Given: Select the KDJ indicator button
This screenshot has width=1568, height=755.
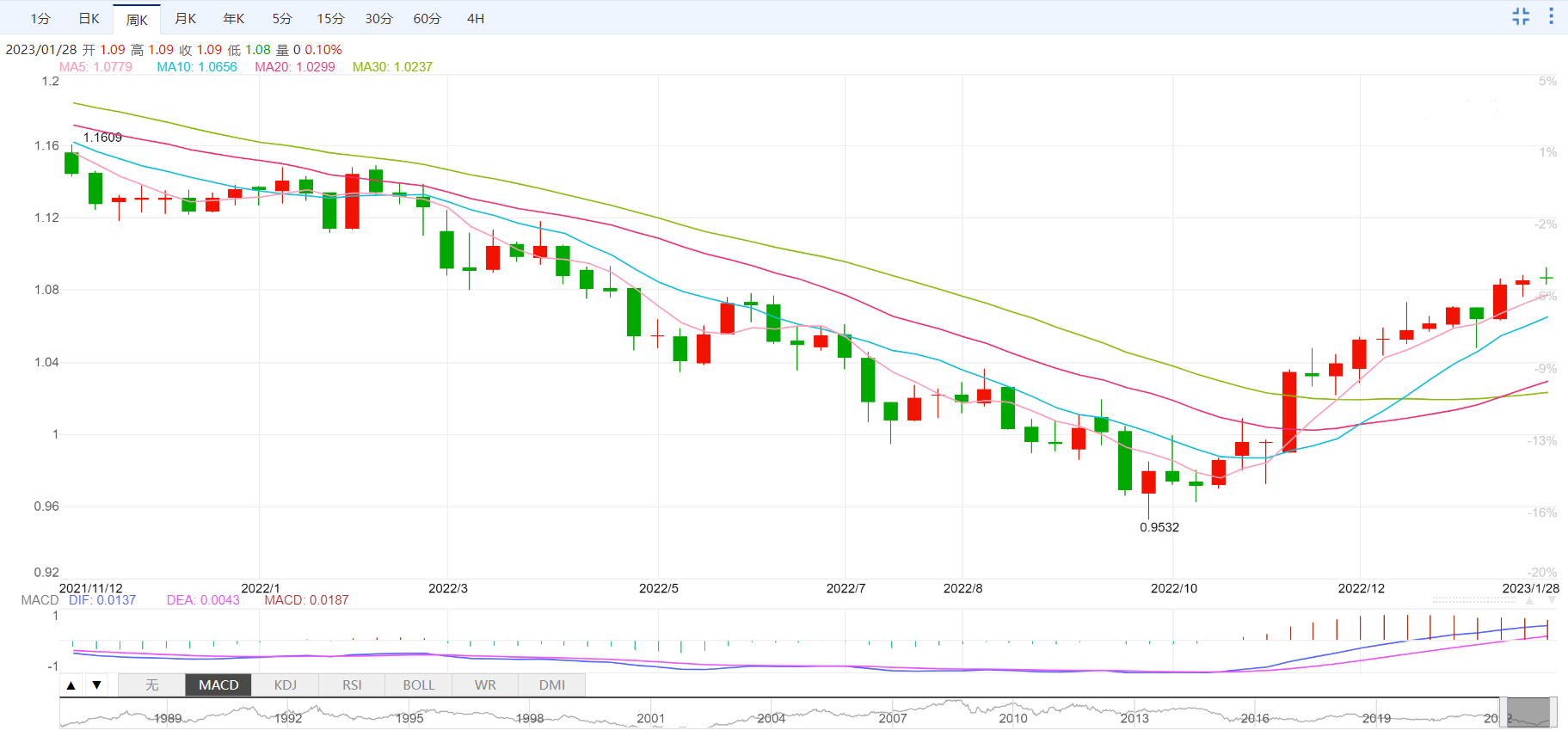Looking at the screenshot, I should click(286, 685).
